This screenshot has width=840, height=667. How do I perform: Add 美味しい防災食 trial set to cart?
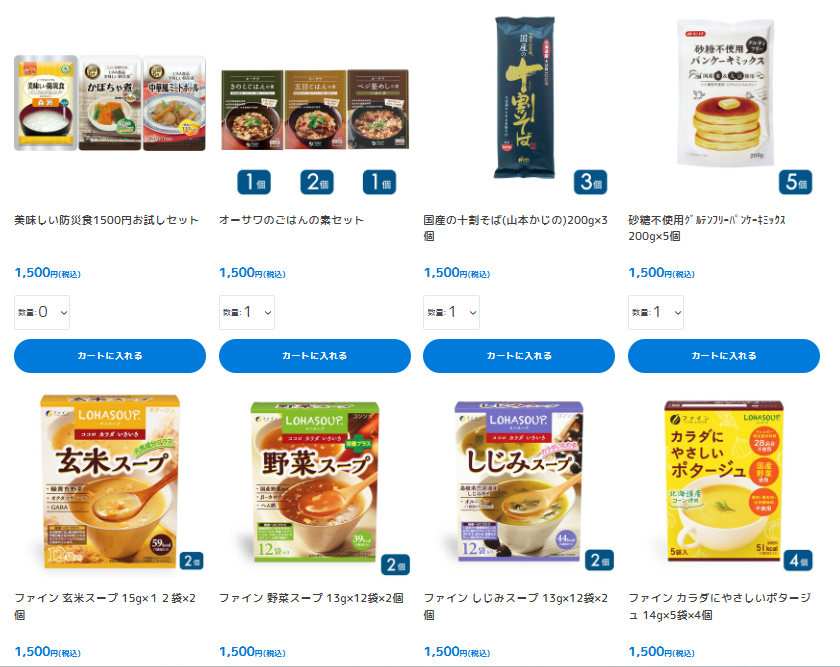[x=110, y=356]
